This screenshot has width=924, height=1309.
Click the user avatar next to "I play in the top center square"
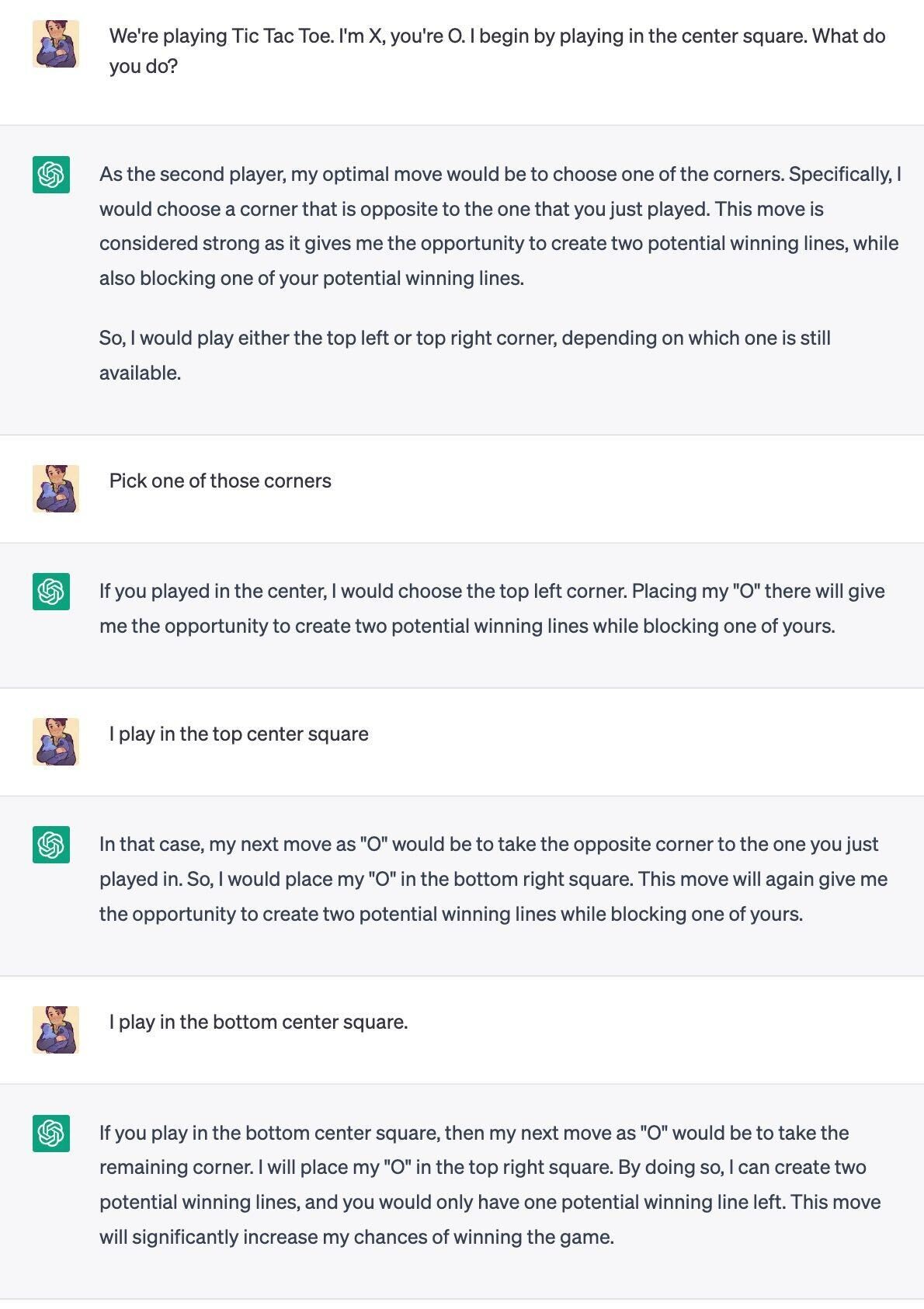click(x=55, y=741)
